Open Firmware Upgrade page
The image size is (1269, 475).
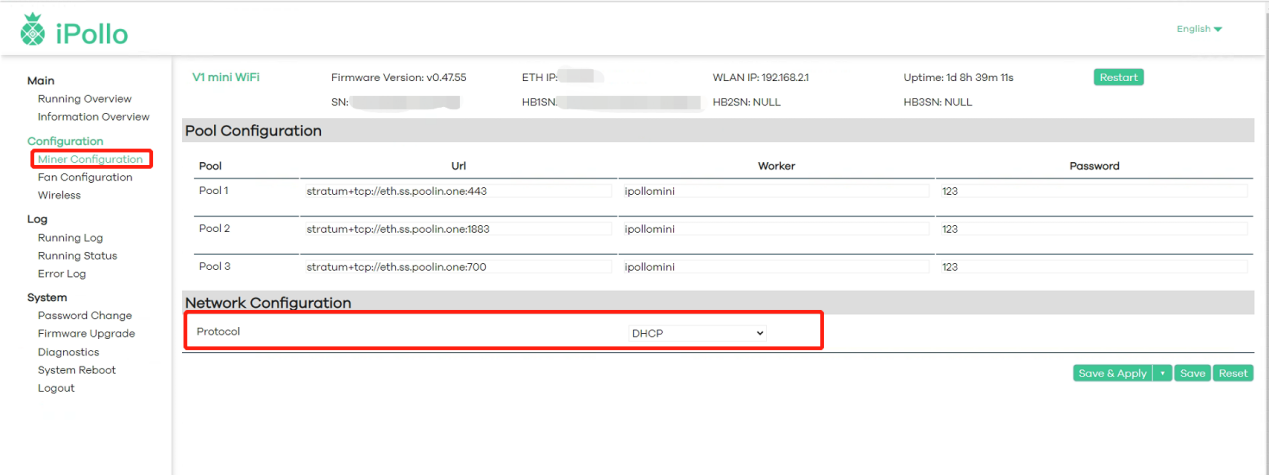point(86,334)
